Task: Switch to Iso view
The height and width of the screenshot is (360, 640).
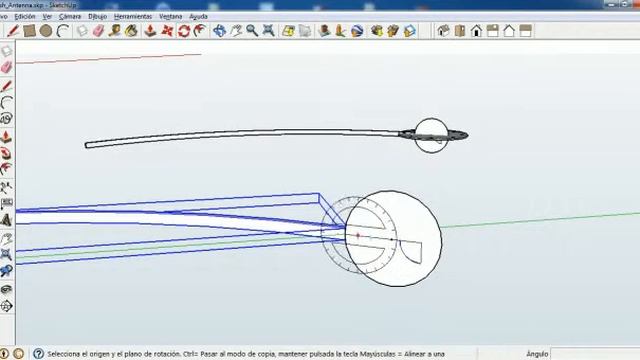Action: [x=443, y=31]
